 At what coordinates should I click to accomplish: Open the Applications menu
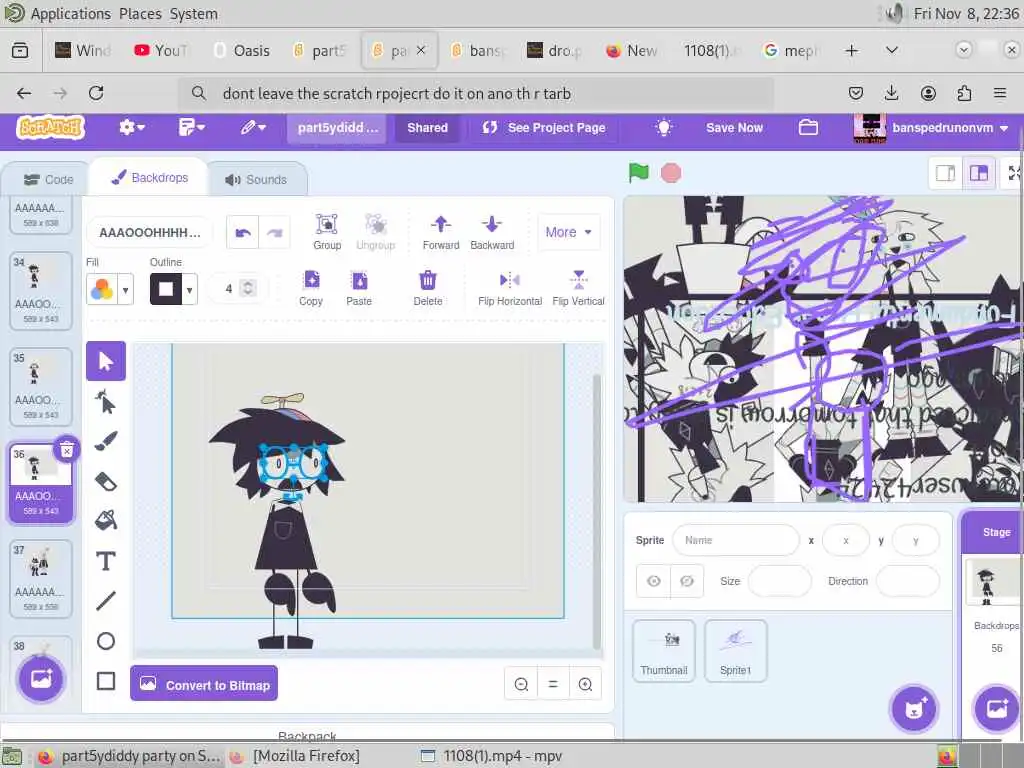point(71,14)
